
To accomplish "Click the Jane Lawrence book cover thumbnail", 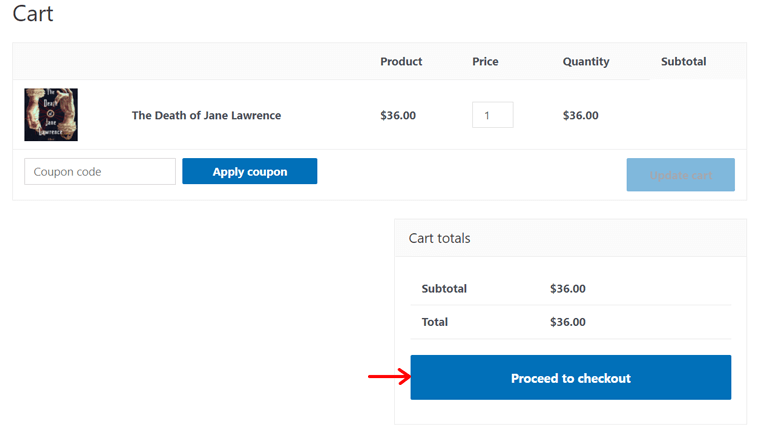I will point(51,115).
